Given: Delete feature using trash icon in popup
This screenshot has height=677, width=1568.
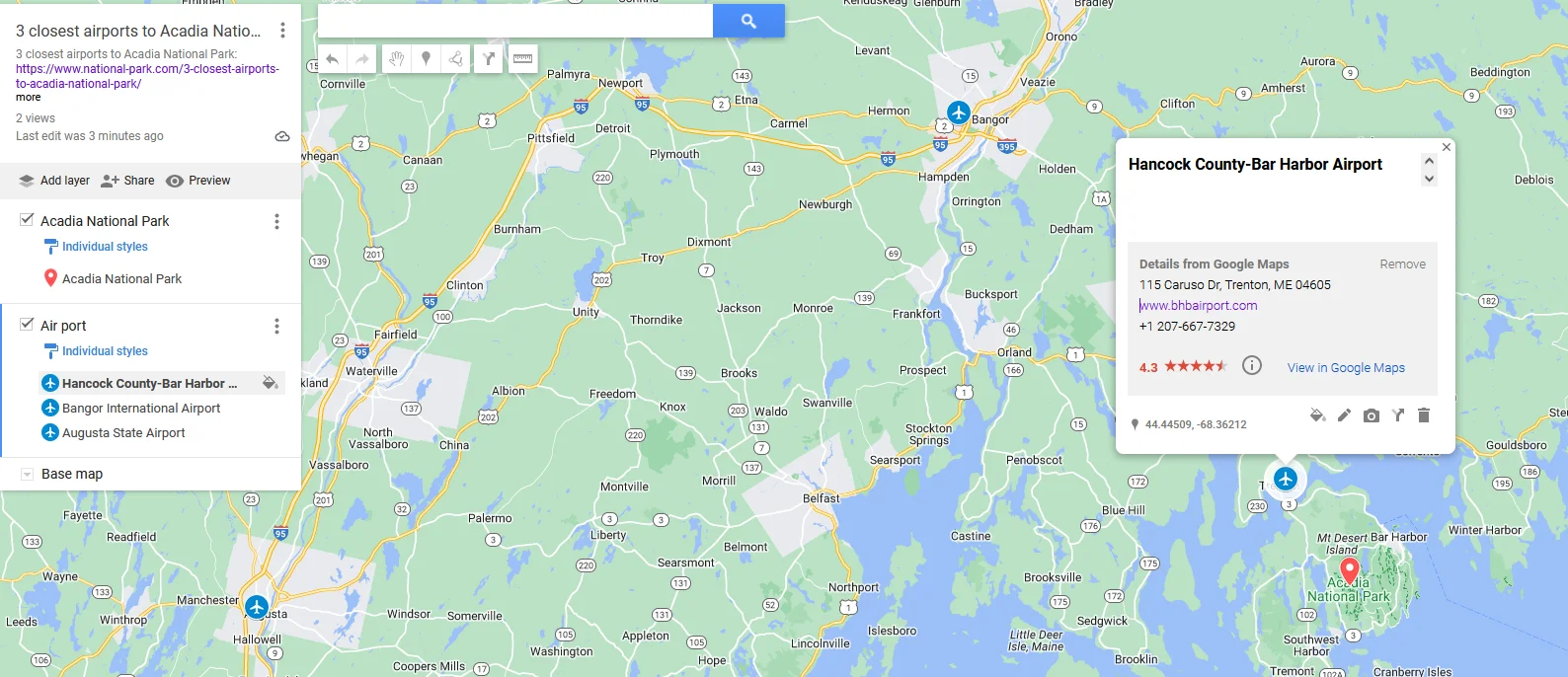Looking at the screenshot, I should point(1424,415).
